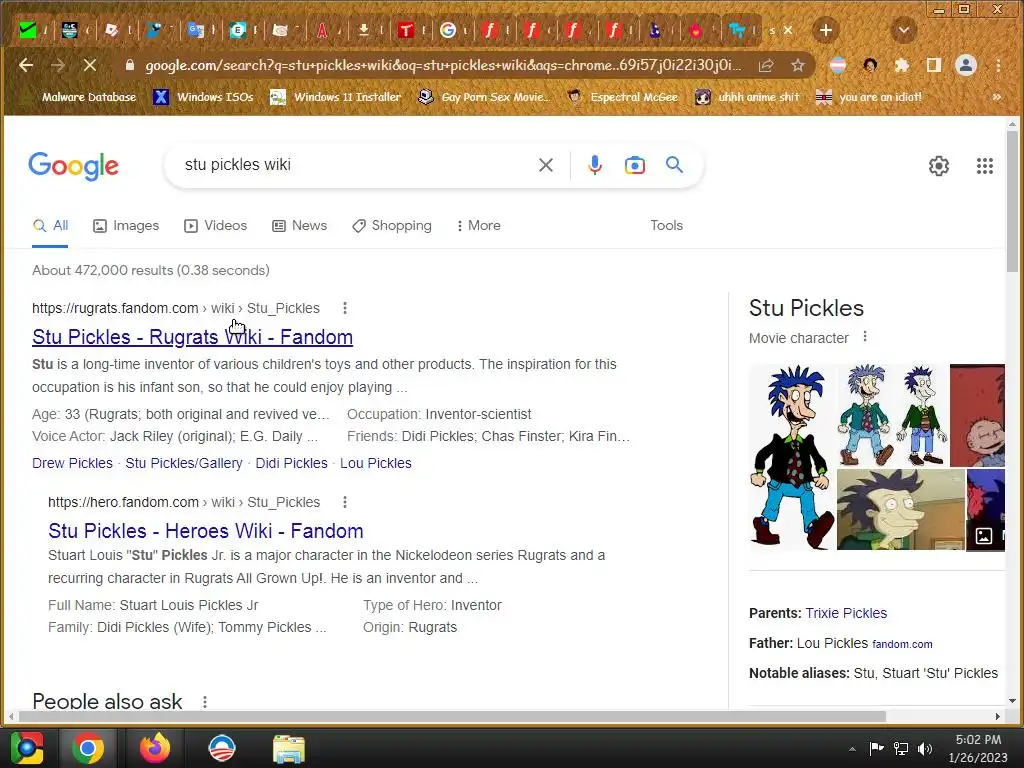This screenshot has height=768, width=1024.
Task: Bookmark this page with the star
Action: pyautogui.click(x=797, y=65)
